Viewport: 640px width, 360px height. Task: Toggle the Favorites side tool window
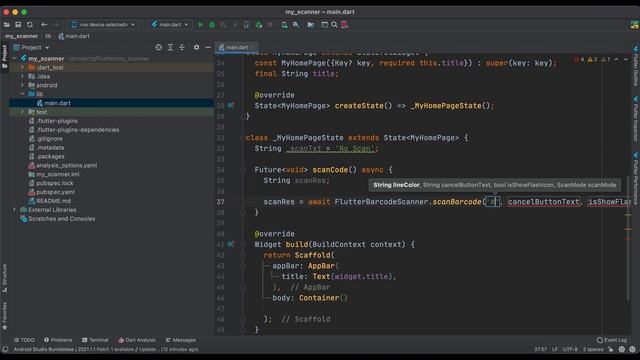(x=4, y=316)
